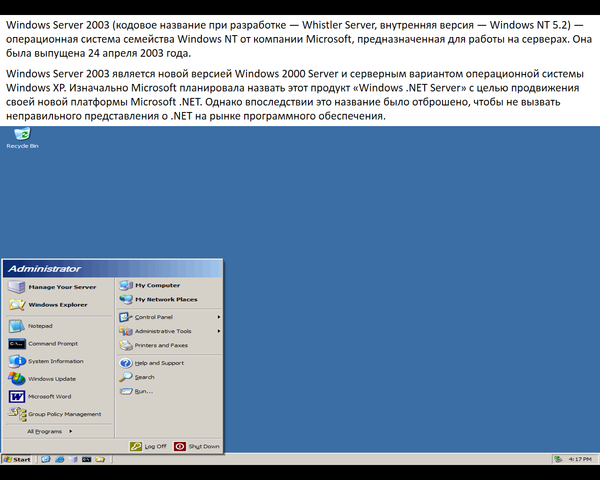Launch Windows Explorer from the Start menu

tap(57, 304)
